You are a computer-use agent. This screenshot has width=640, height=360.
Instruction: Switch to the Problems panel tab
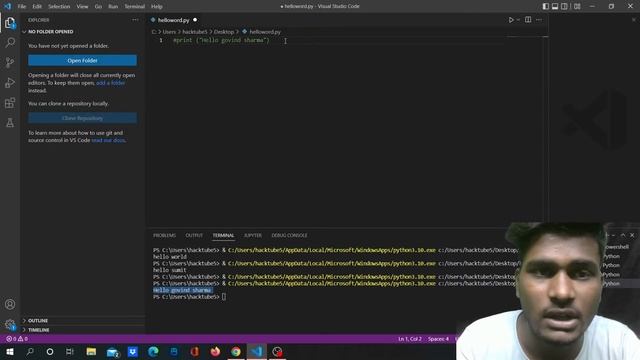[164, 236]
